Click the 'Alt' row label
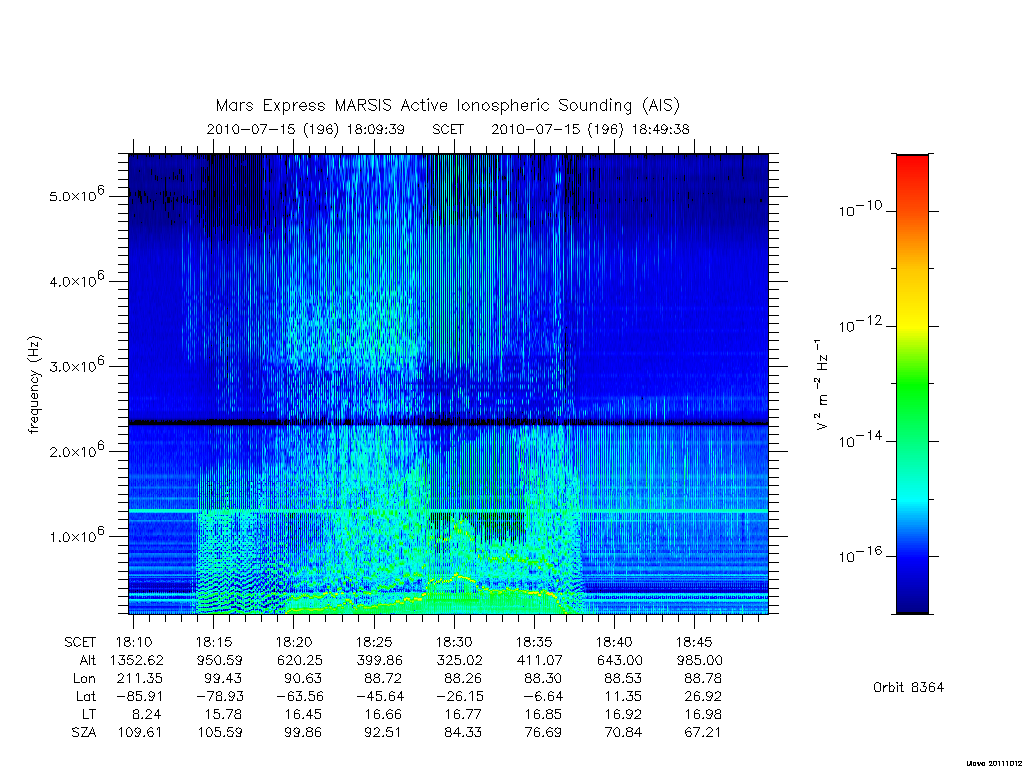The image size is (1024, 768). click(88, 660)
